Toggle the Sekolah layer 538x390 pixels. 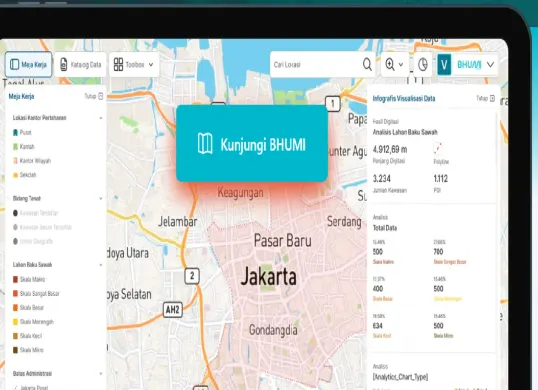24,175
